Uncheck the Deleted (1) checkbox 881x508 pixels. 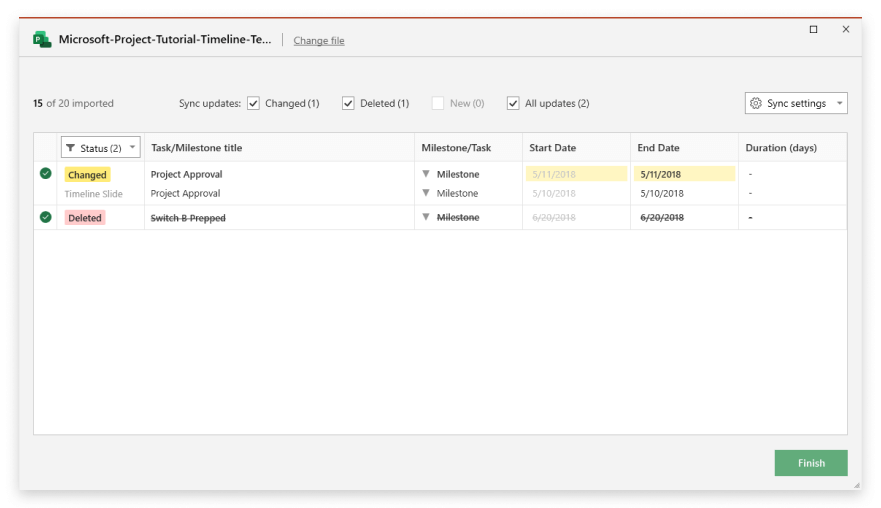tap(348, 103)
